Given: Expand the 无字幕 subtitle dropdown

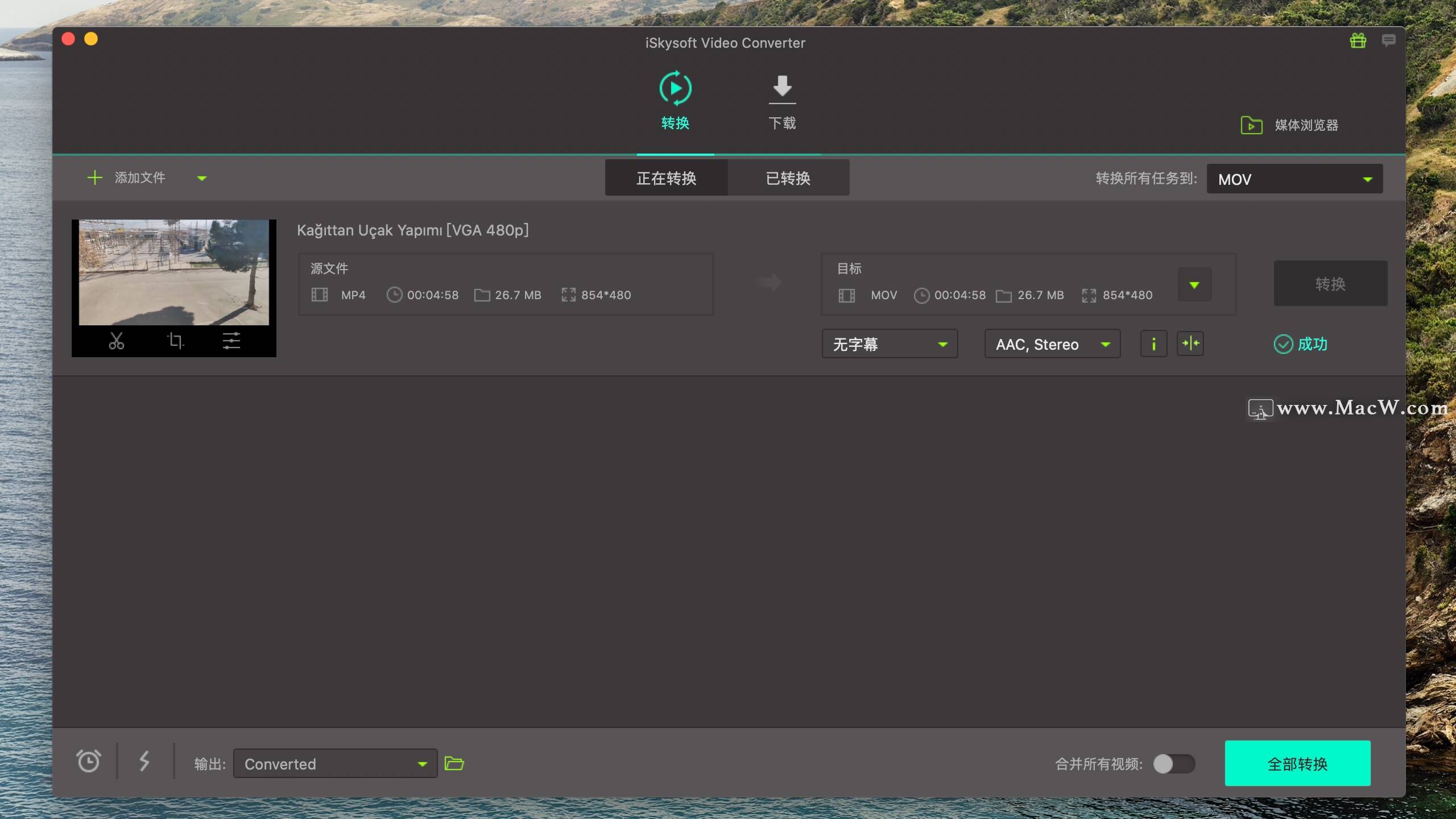Looking at the screenshot, I should [890, 344].
